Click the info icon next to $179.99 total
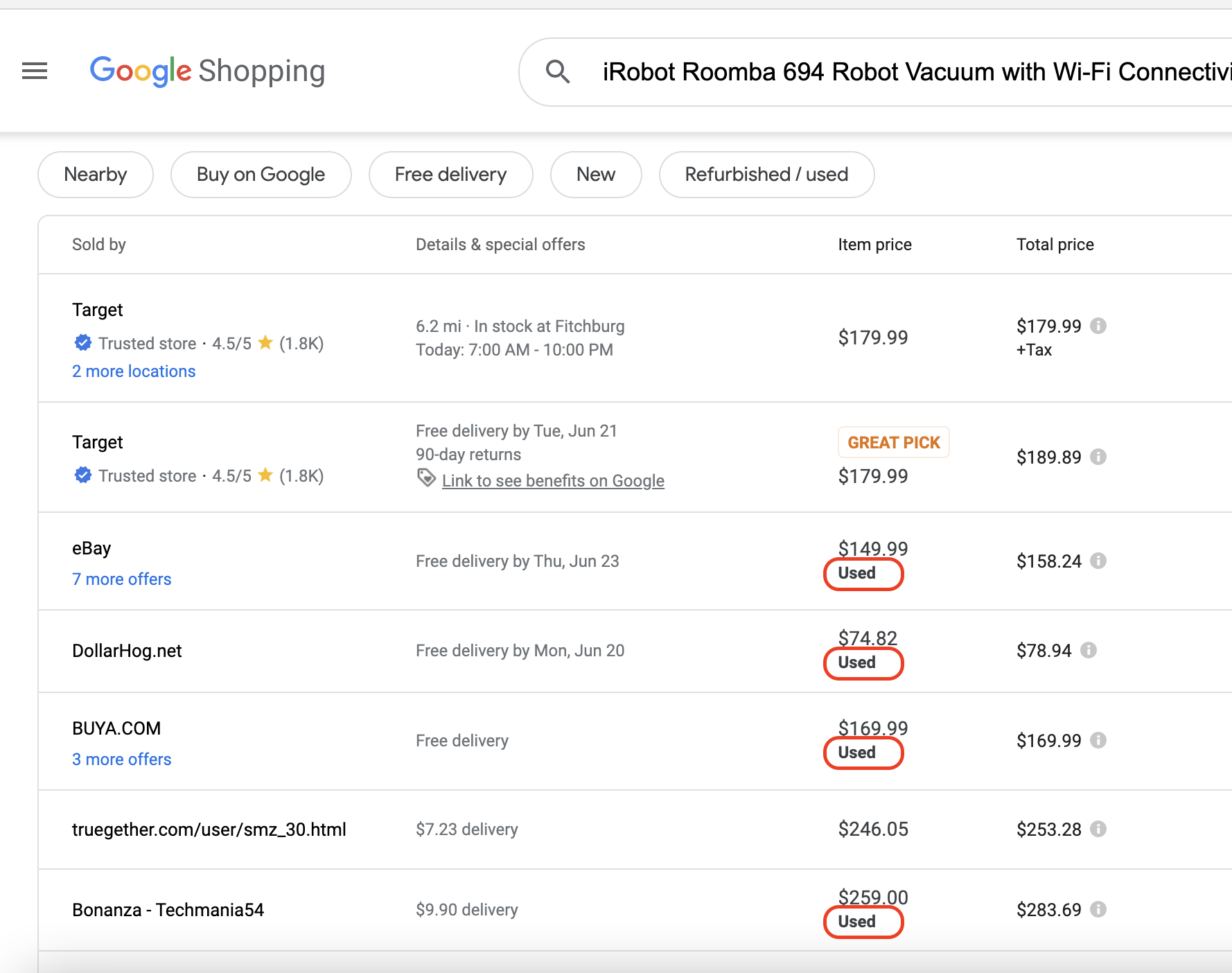 pos(1098,326)
